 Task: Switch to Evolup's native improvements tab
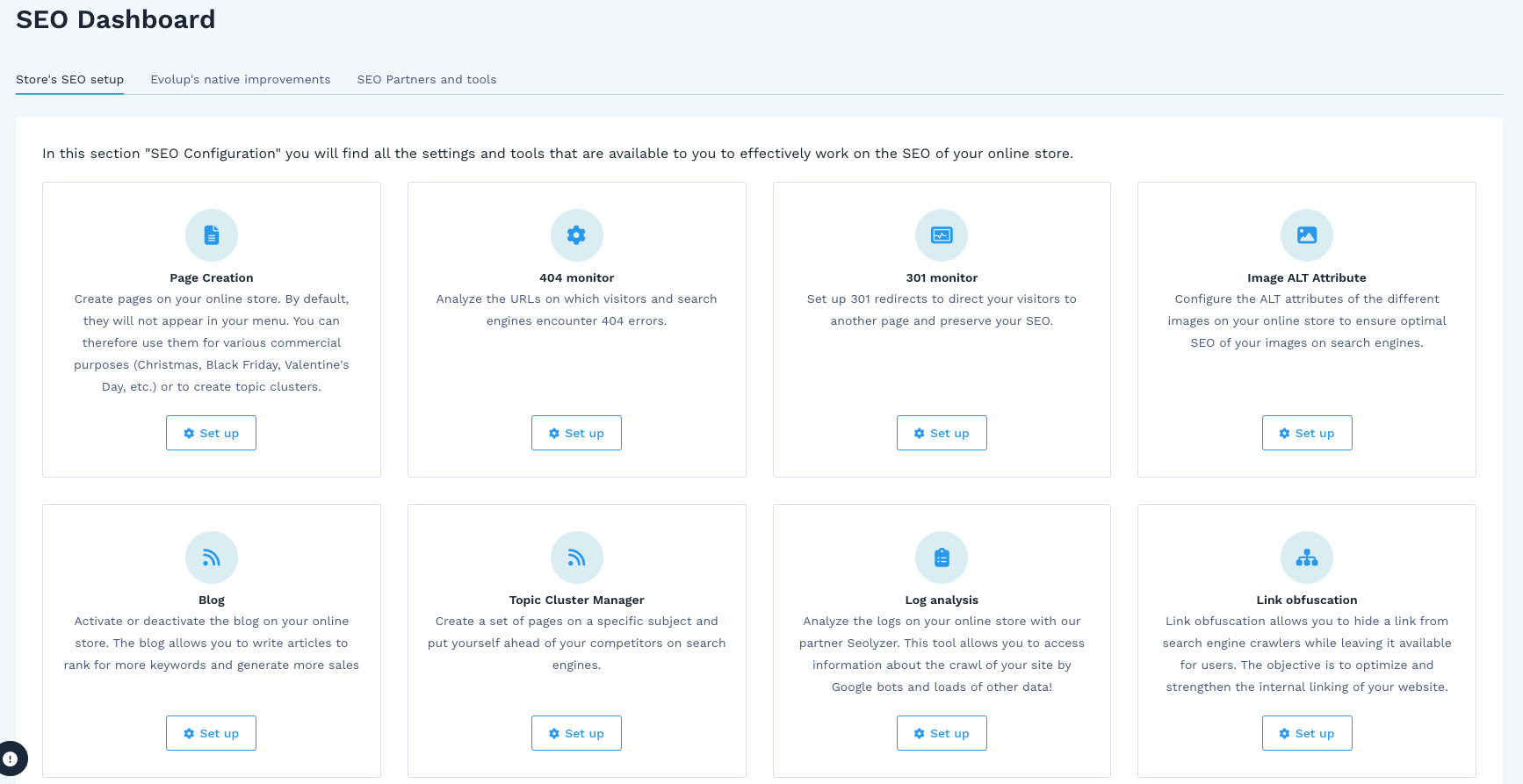241,80
